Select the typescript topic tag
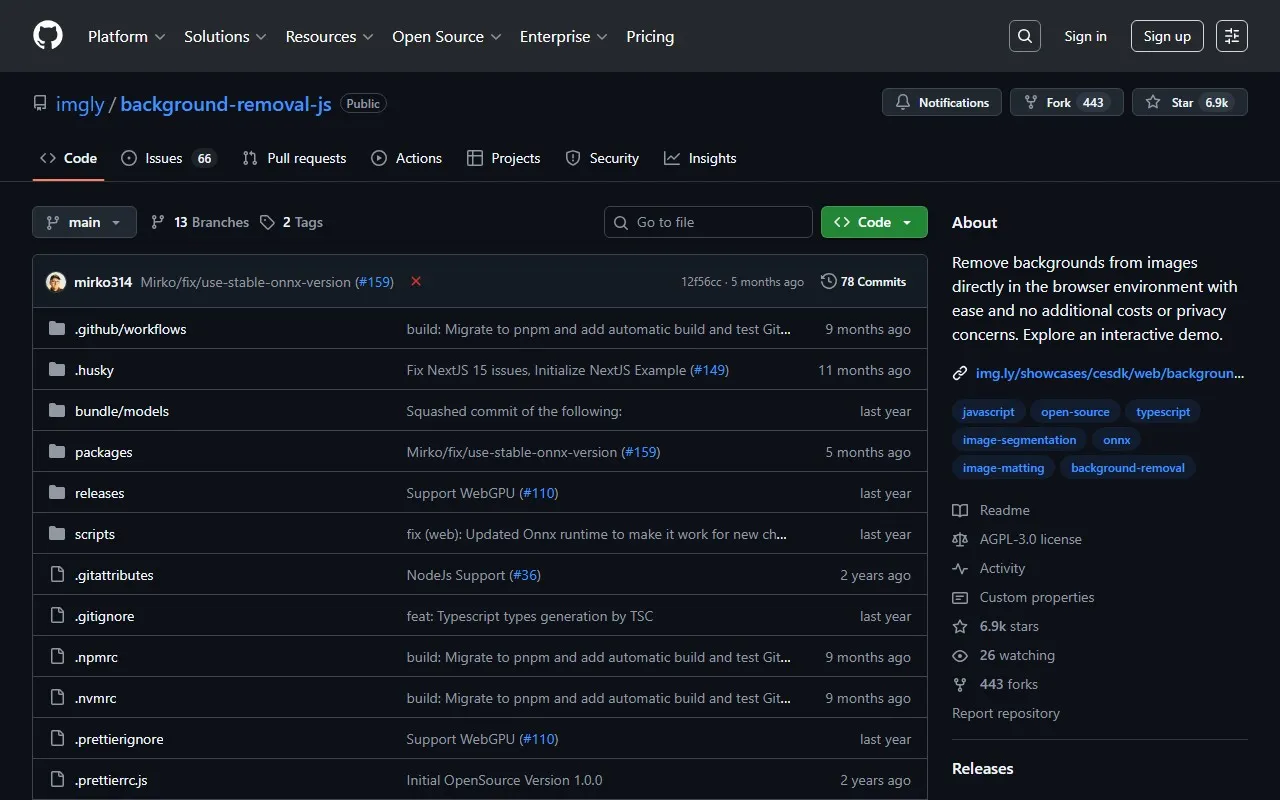Image resolution: width=1280 pixels, height=800 pixels. (1163, 412)
